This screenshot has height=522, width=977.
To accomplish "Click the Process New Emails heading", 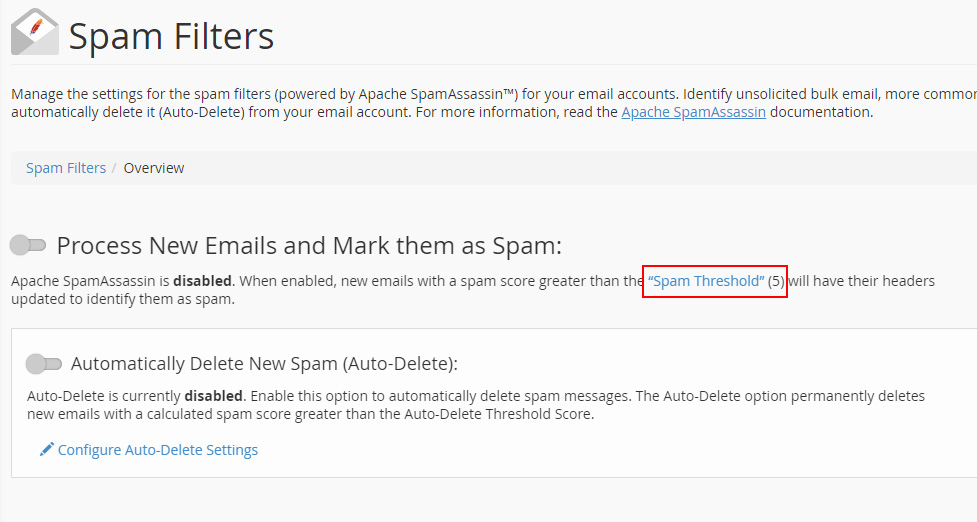I will 309,246.
